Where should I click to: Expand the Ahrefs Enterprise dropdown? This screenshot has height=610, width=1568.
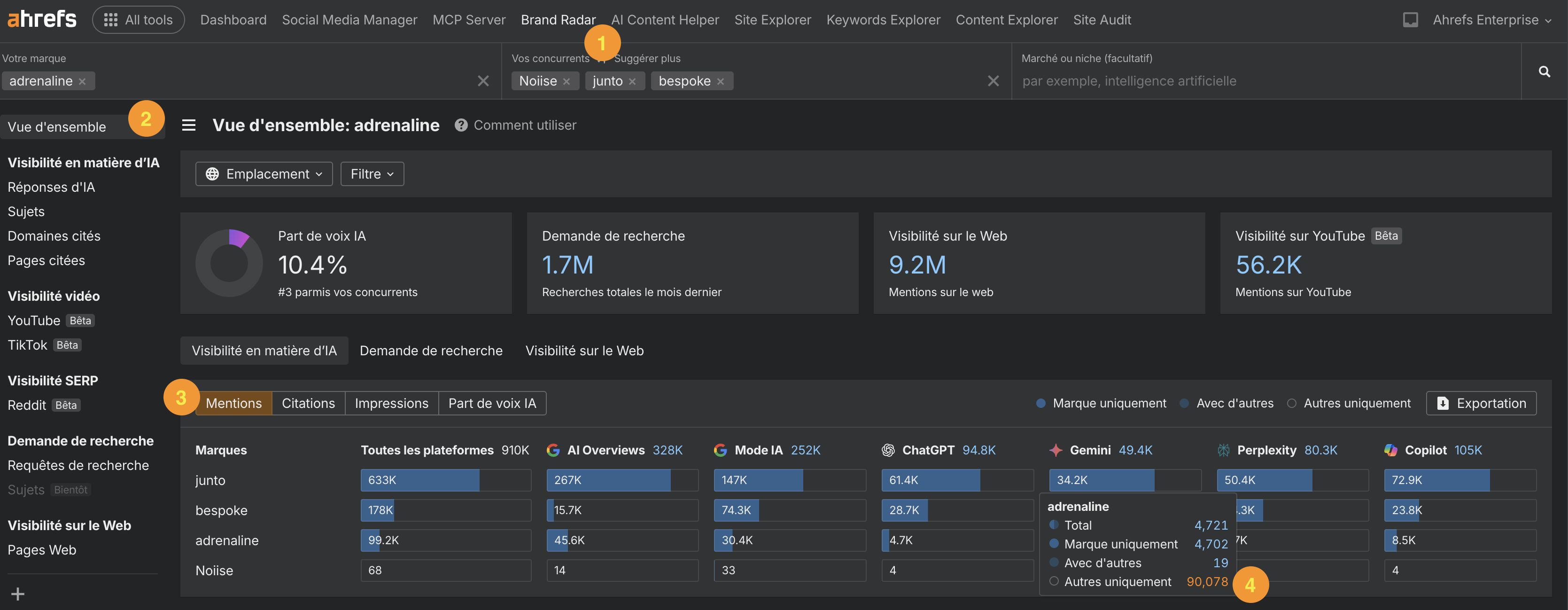click(x=1490, y=19)
